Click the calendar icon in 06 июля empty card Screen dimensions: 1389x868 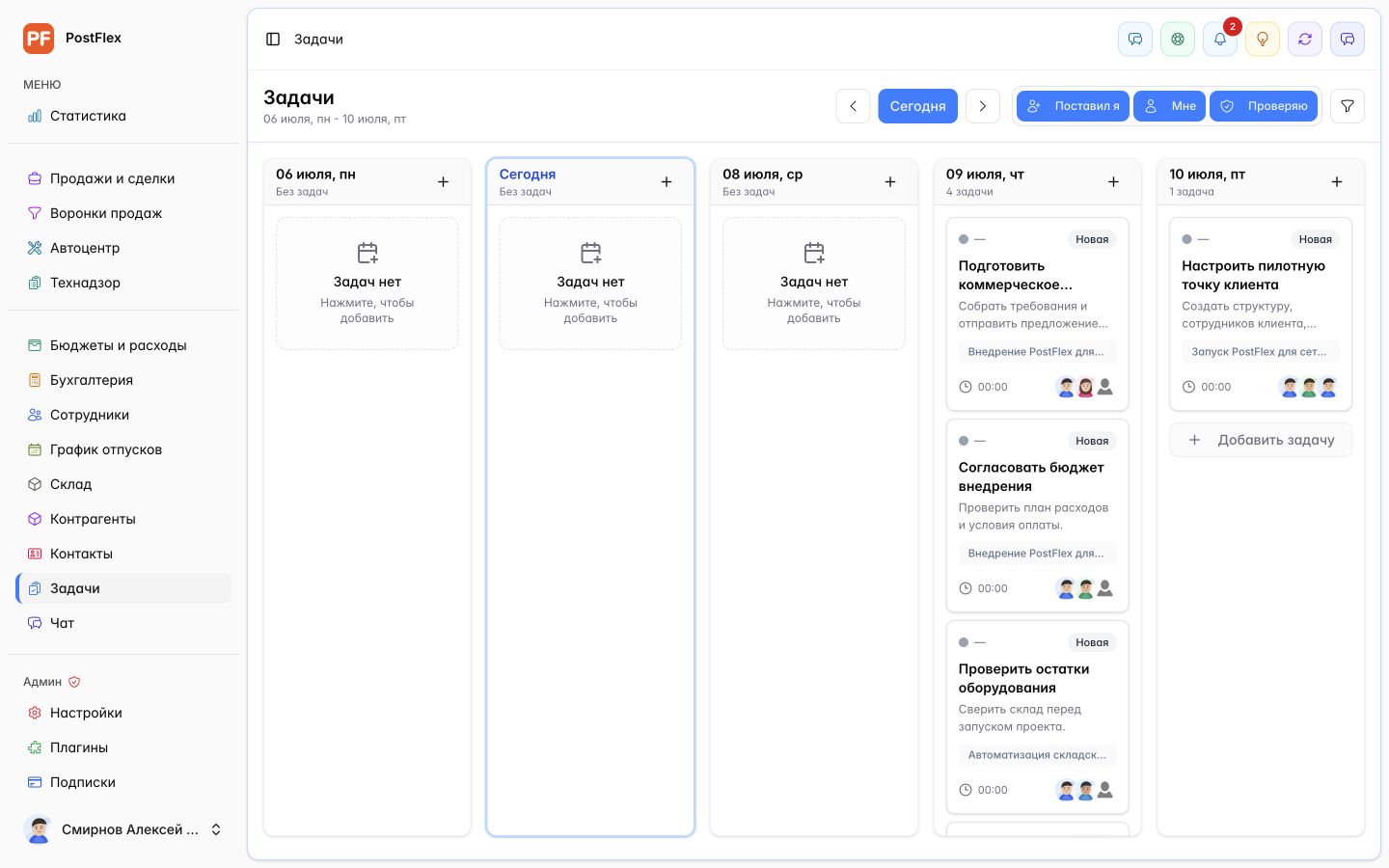368,253
